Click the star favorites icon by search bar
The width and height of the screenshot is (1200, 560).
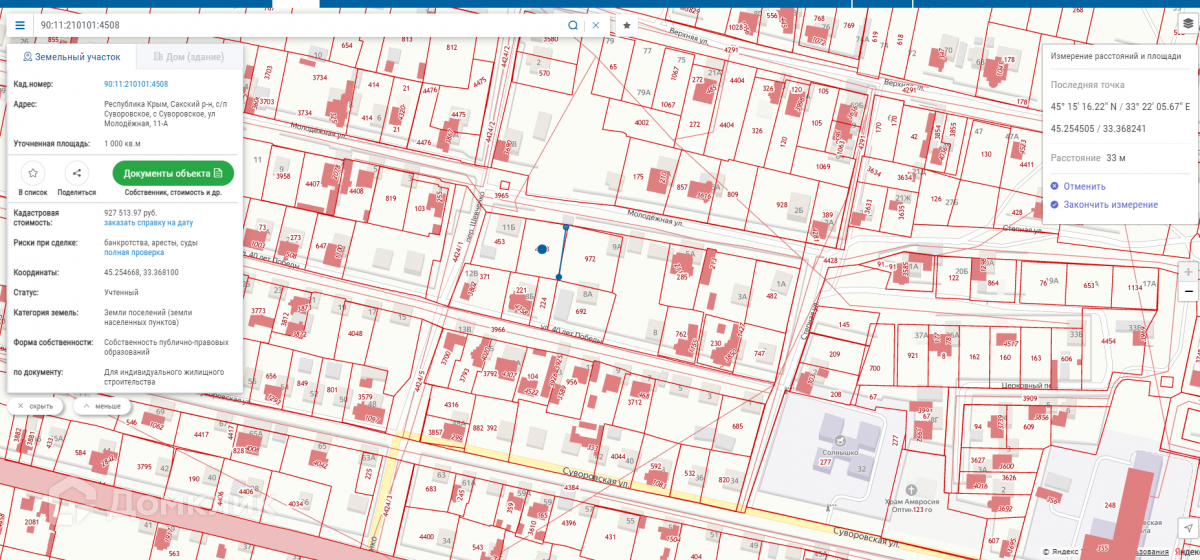click(627, 25)
